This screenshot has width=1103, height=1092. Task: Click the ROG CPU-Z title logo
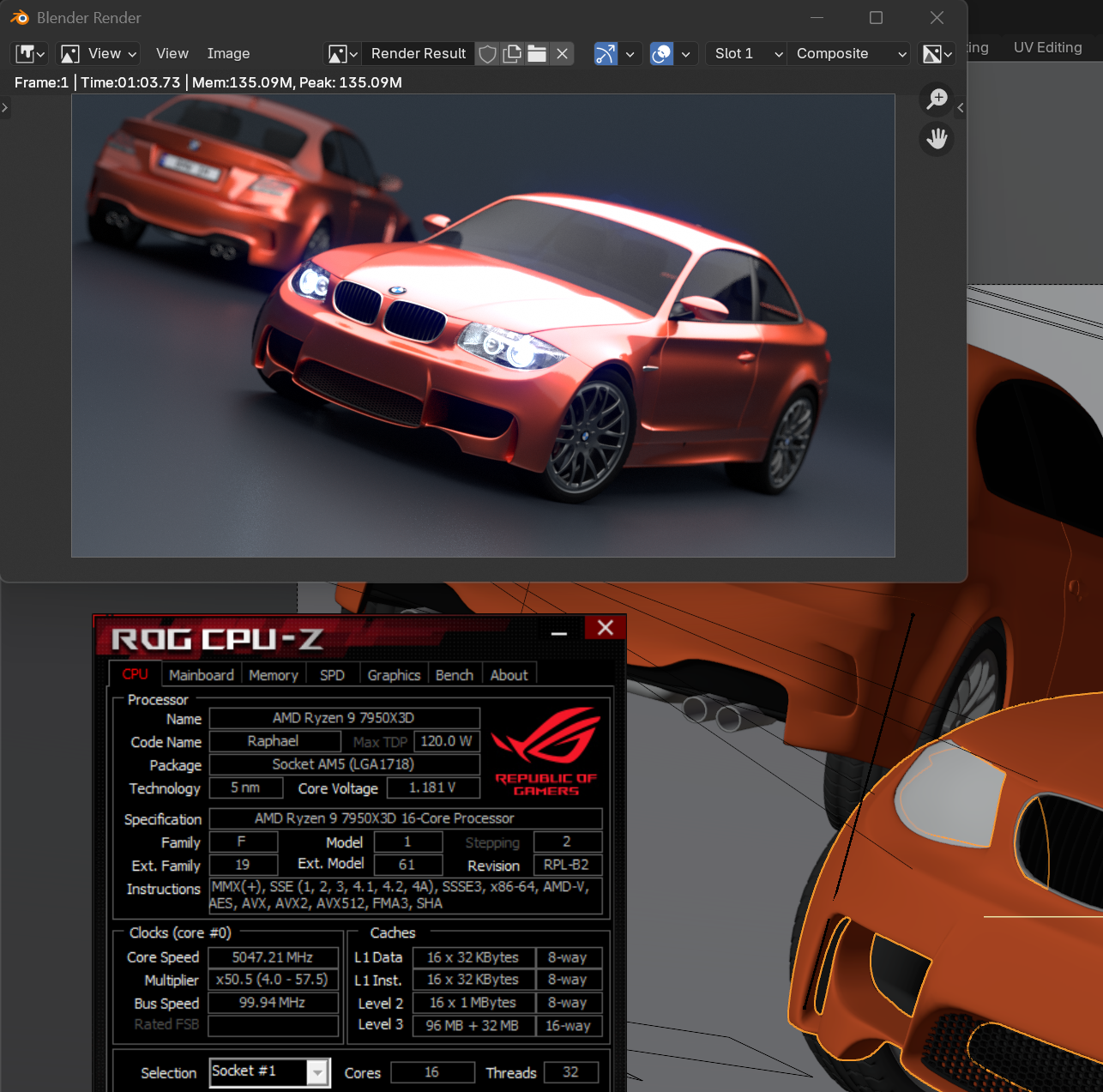[217, 639]
